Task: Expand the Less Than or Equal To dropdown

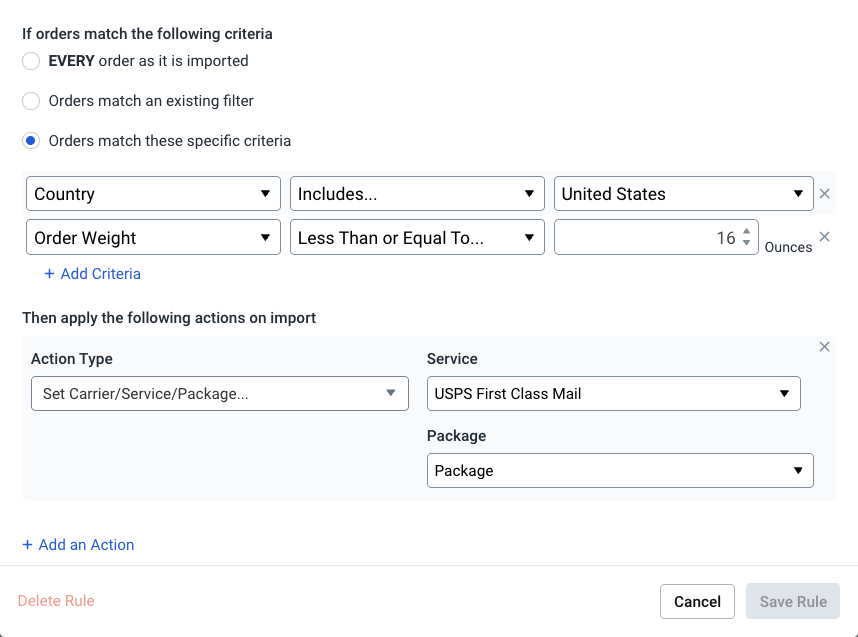Action: pyautogui.click(x=417, y=238)
